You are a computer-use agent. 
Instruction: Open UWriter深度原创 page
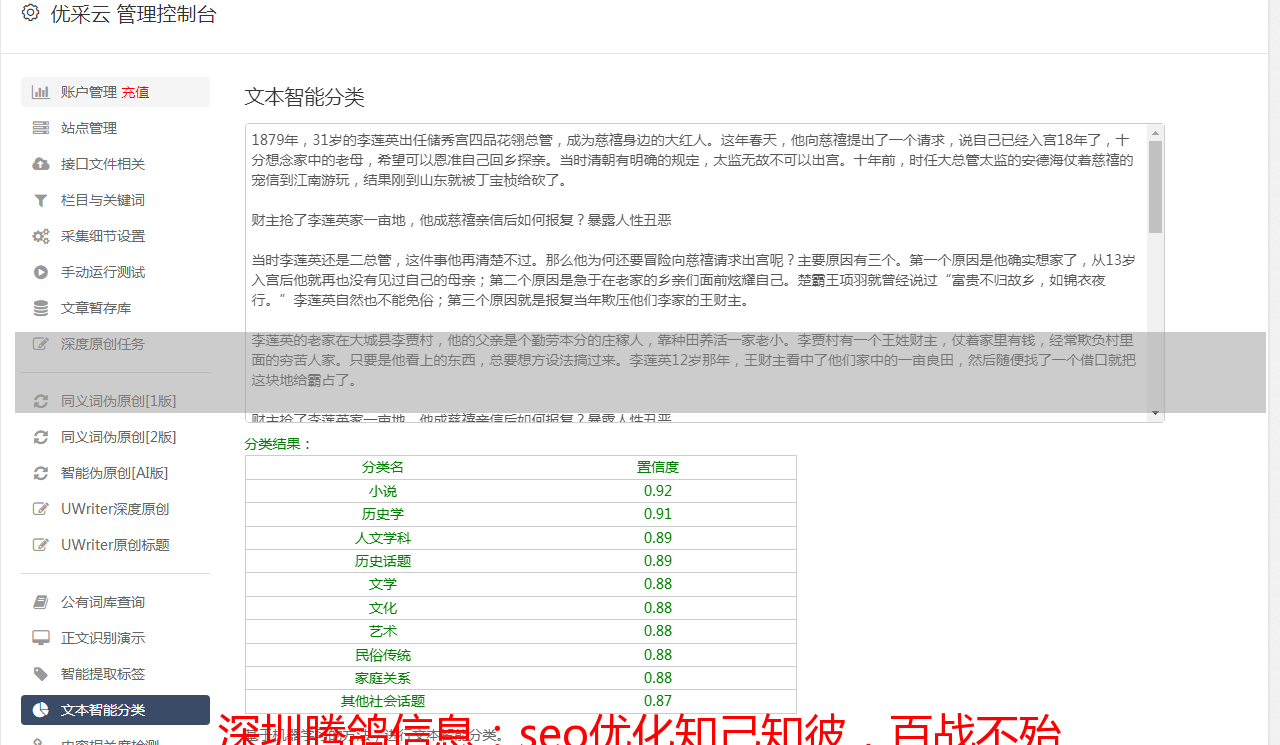115,509
